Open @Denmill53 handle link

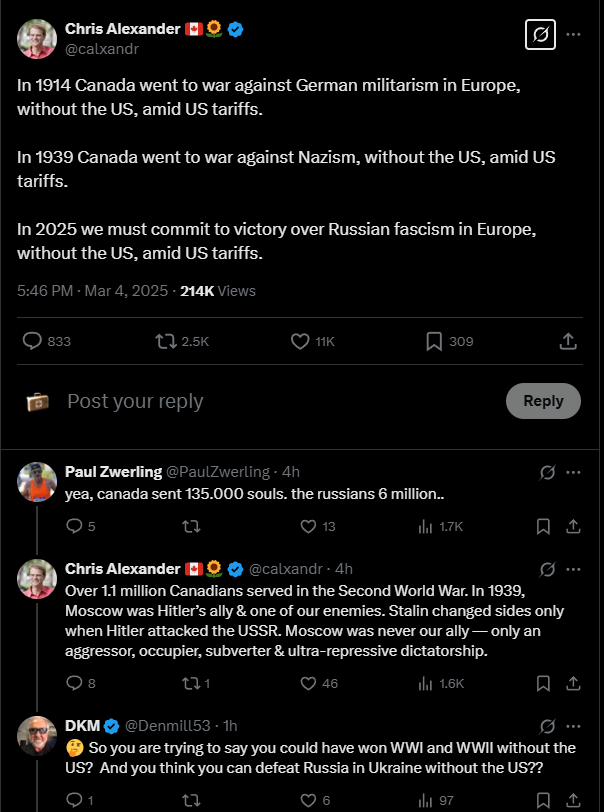coord(168,726)
